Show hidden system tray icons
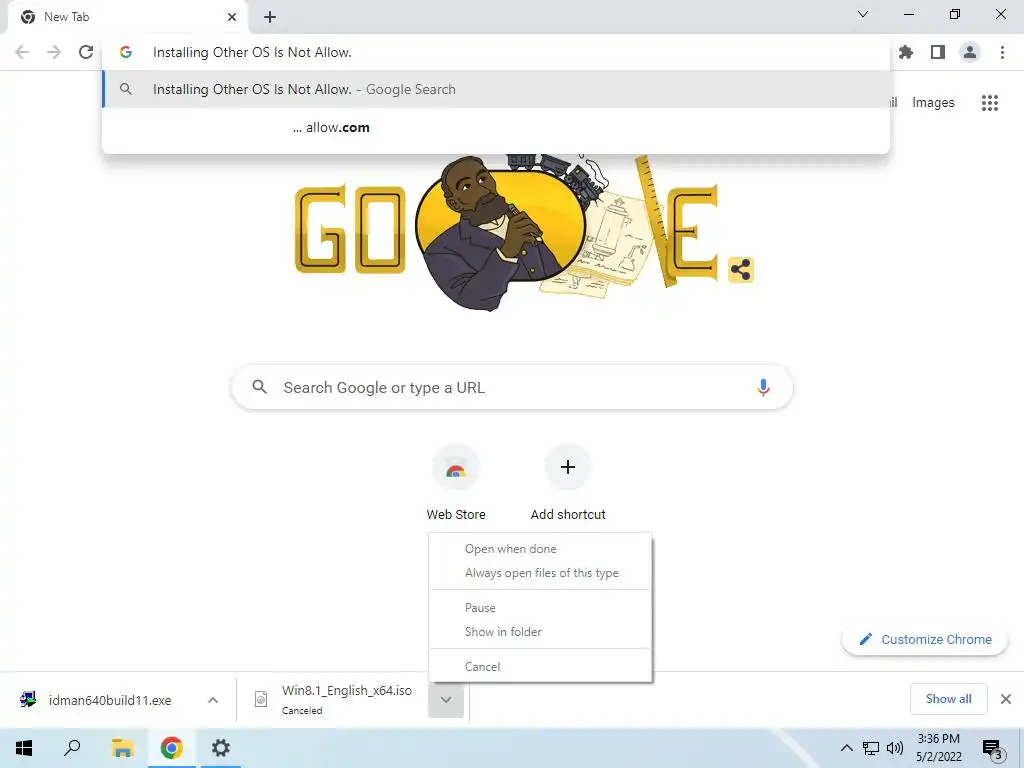The image size is (1024, 768). point(846,748)
